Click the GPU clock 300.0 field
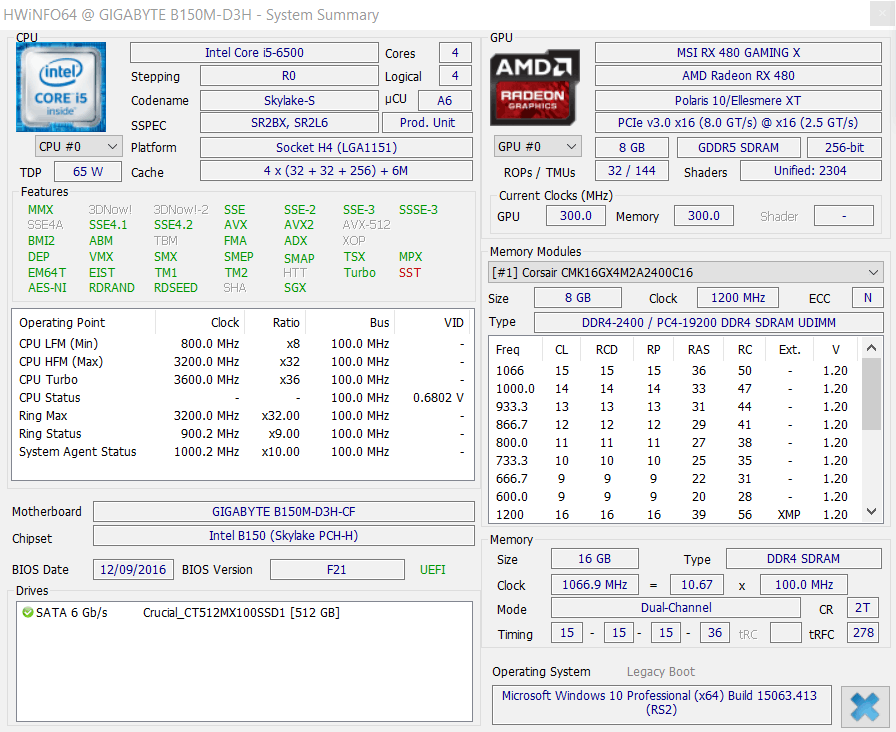896x732 pixels. (x=576, y=216)
